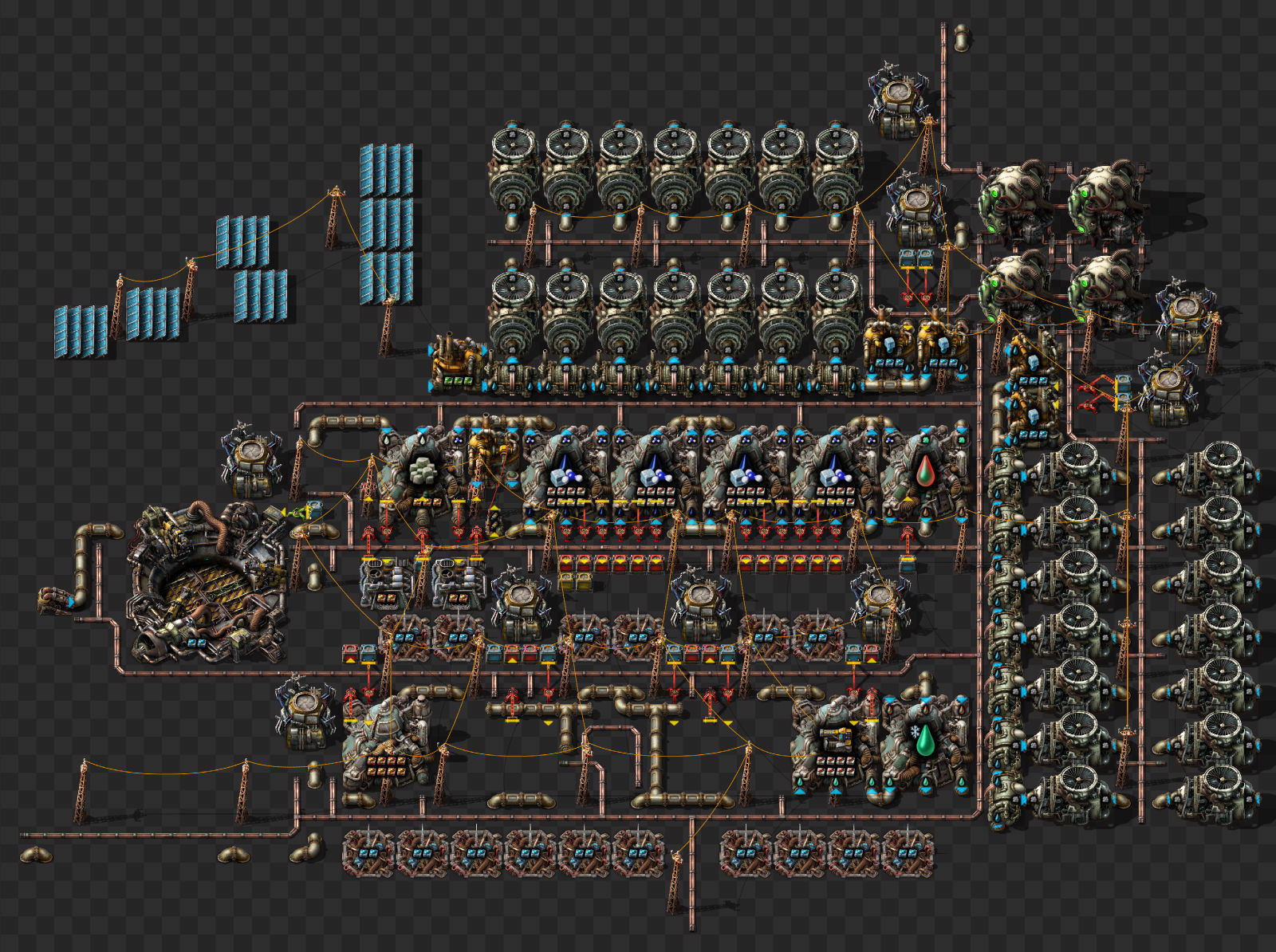Select roboport next to red long inserters

(1168, 389)
